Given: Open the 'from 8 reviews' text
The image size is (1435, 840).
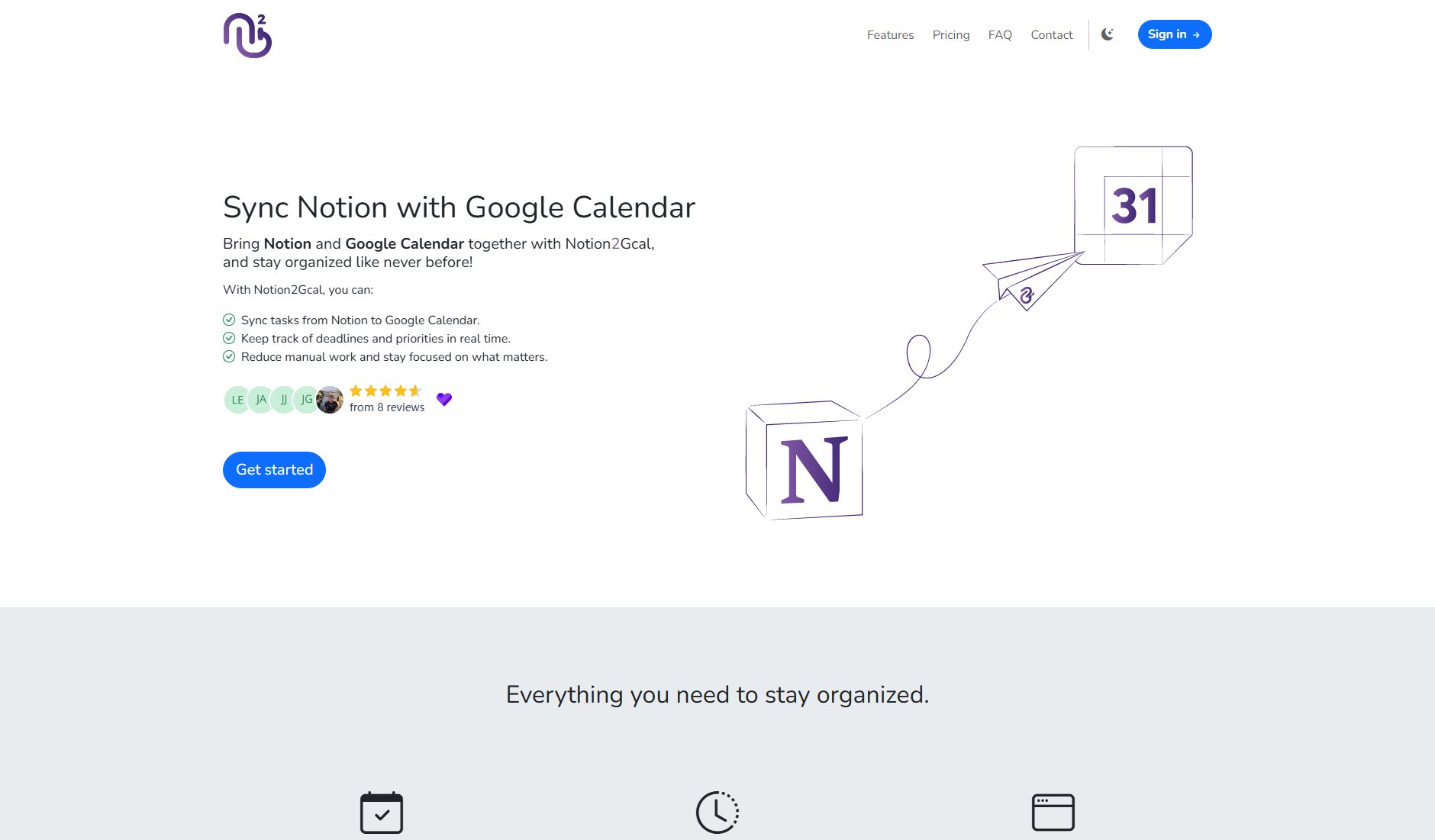Looking at the screenshot, I should (387, 407).
